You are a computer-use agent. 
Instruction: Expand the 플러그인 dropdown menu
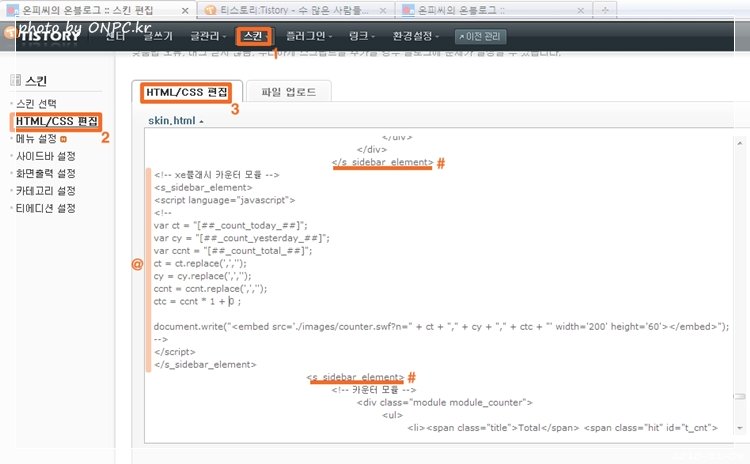tap(309, 36)
